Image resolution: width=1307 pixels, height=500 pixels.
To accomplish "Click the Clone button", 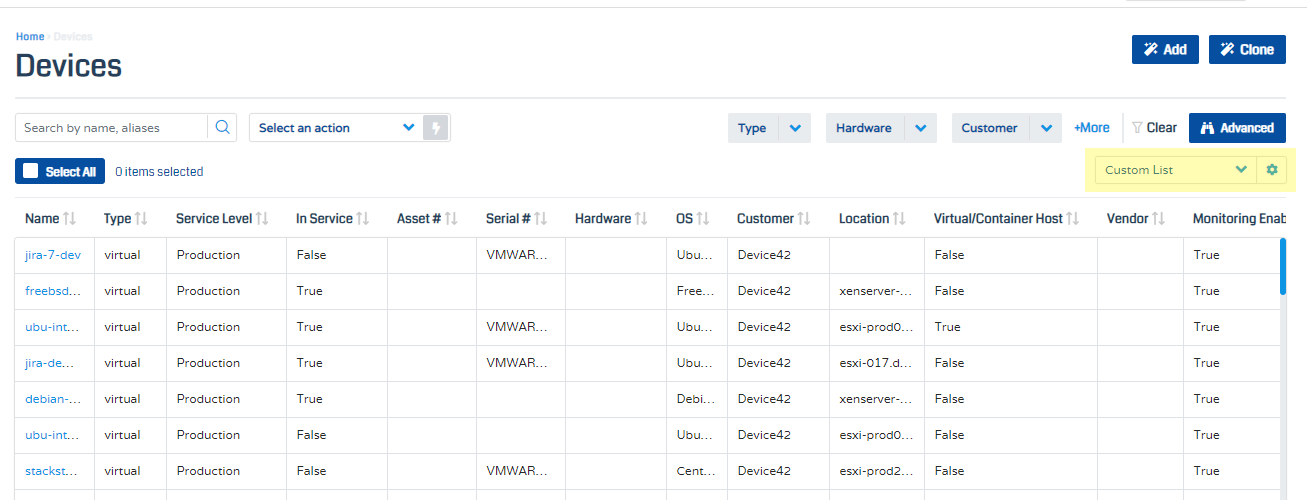I will [1247, 49].
